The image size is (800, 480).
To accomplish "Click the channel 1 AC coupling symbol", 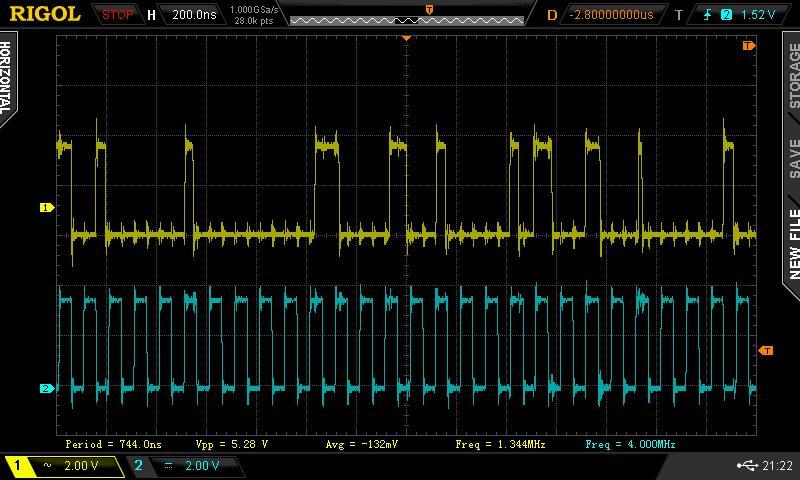I will [x=47, y=465].
